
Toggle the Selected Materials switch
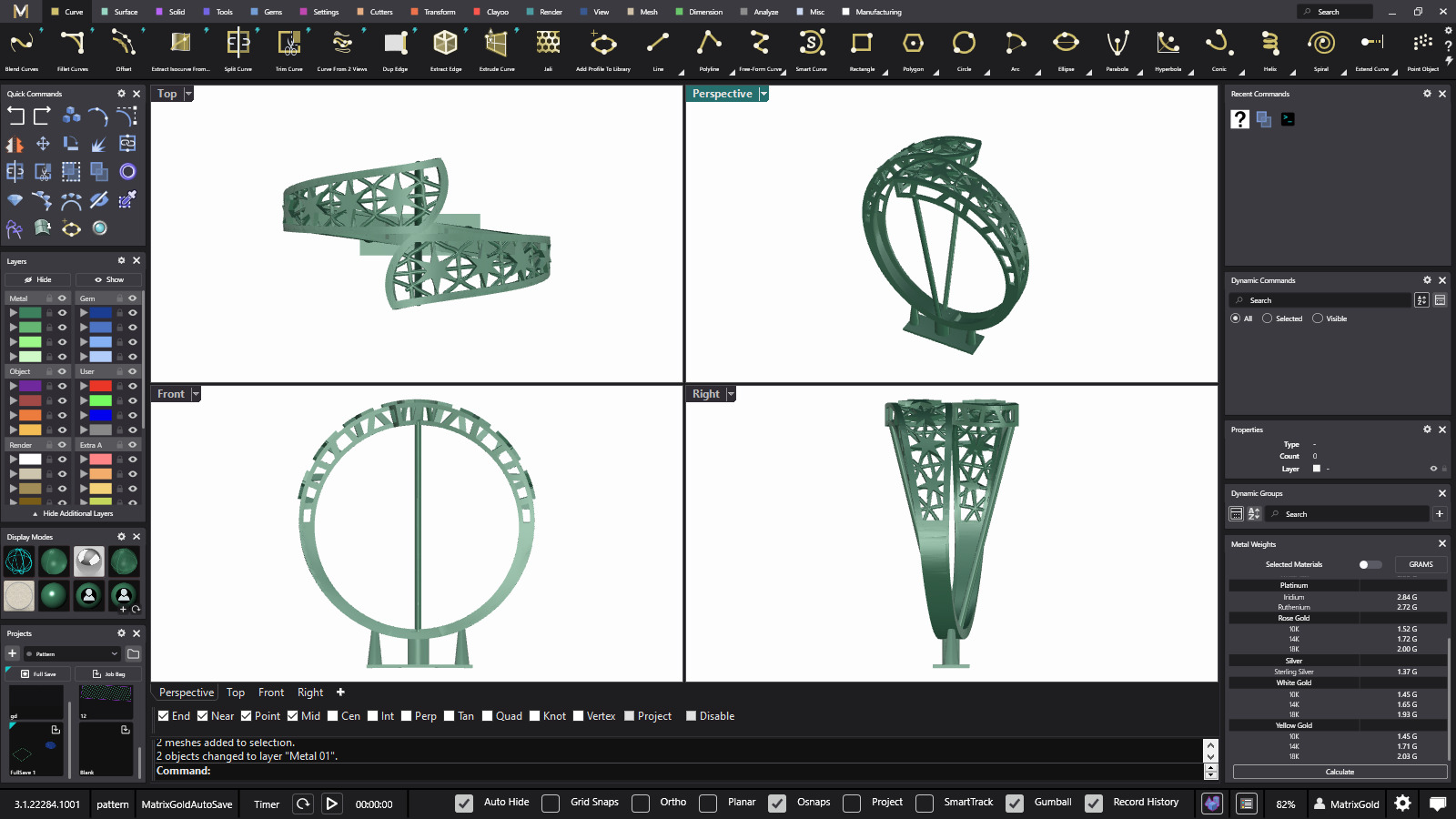point(1370,565)
